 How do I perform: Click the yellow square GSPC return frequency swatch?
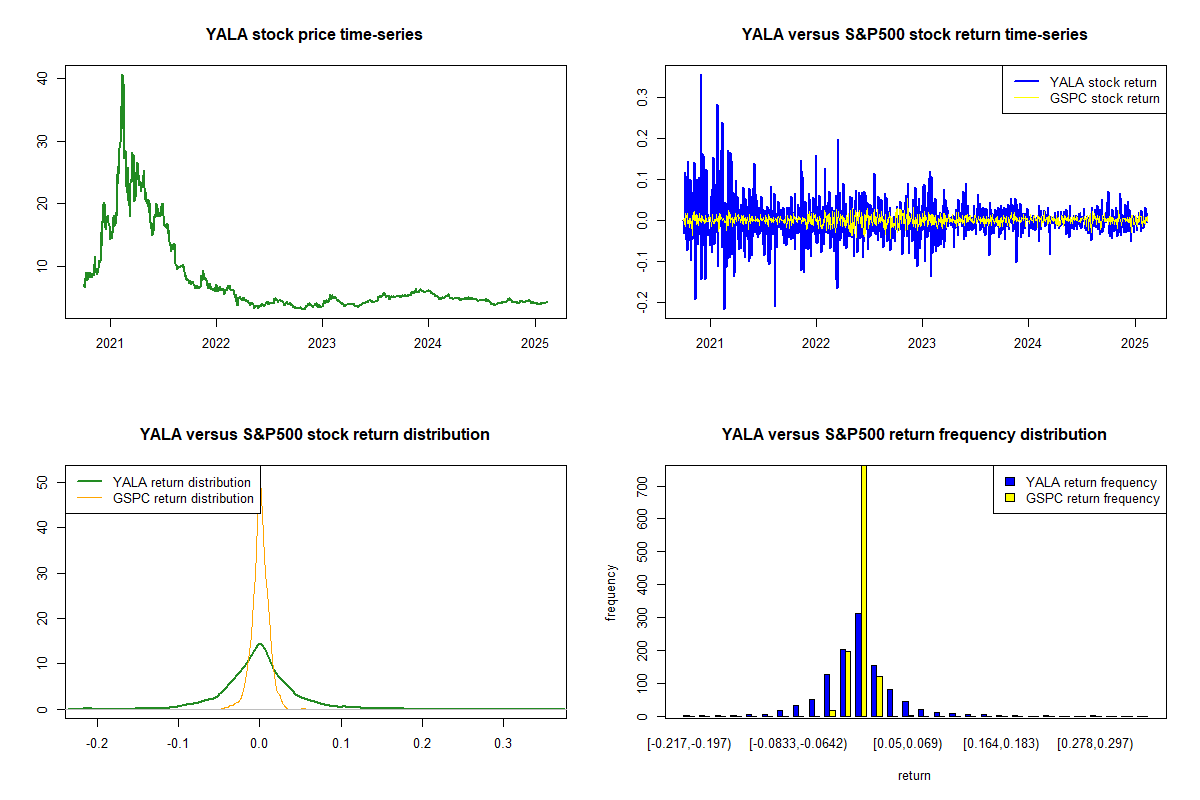pos(1011,498)
